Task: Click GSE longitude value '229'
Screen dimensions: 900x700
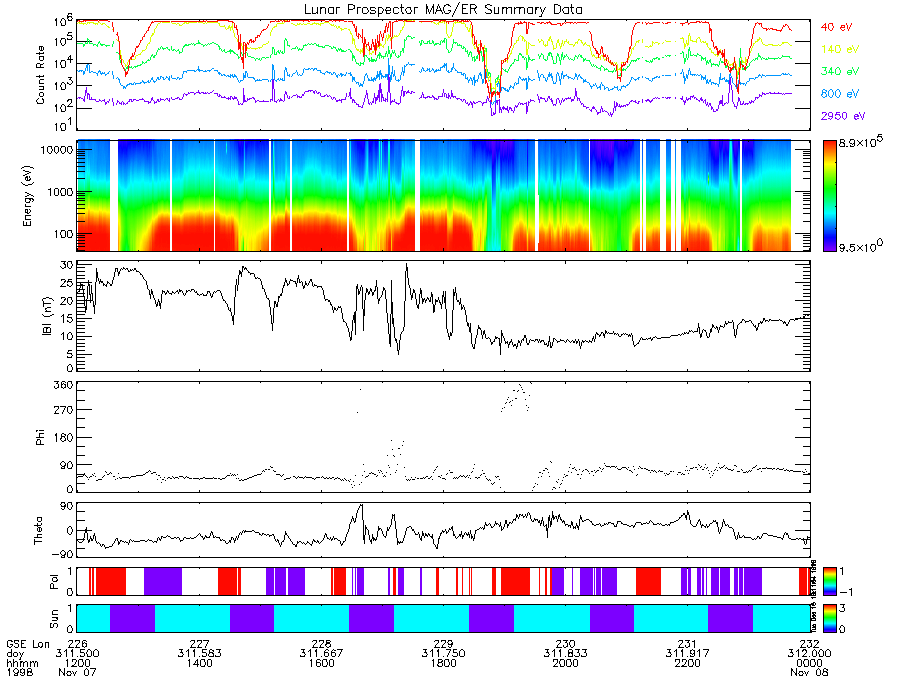Action: tap(444, 644)
